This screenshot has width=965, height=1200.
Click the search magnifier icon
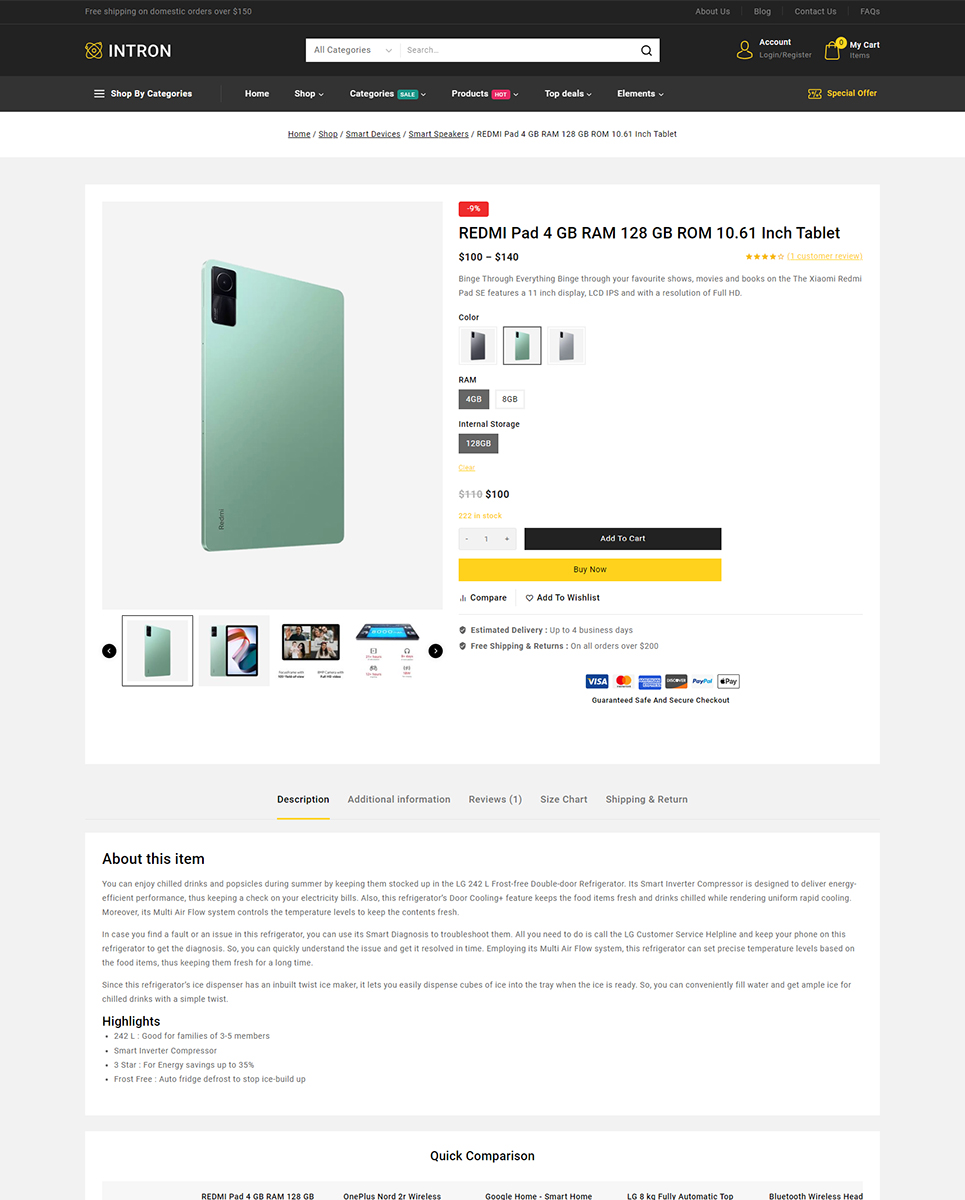tap(646, 50)
